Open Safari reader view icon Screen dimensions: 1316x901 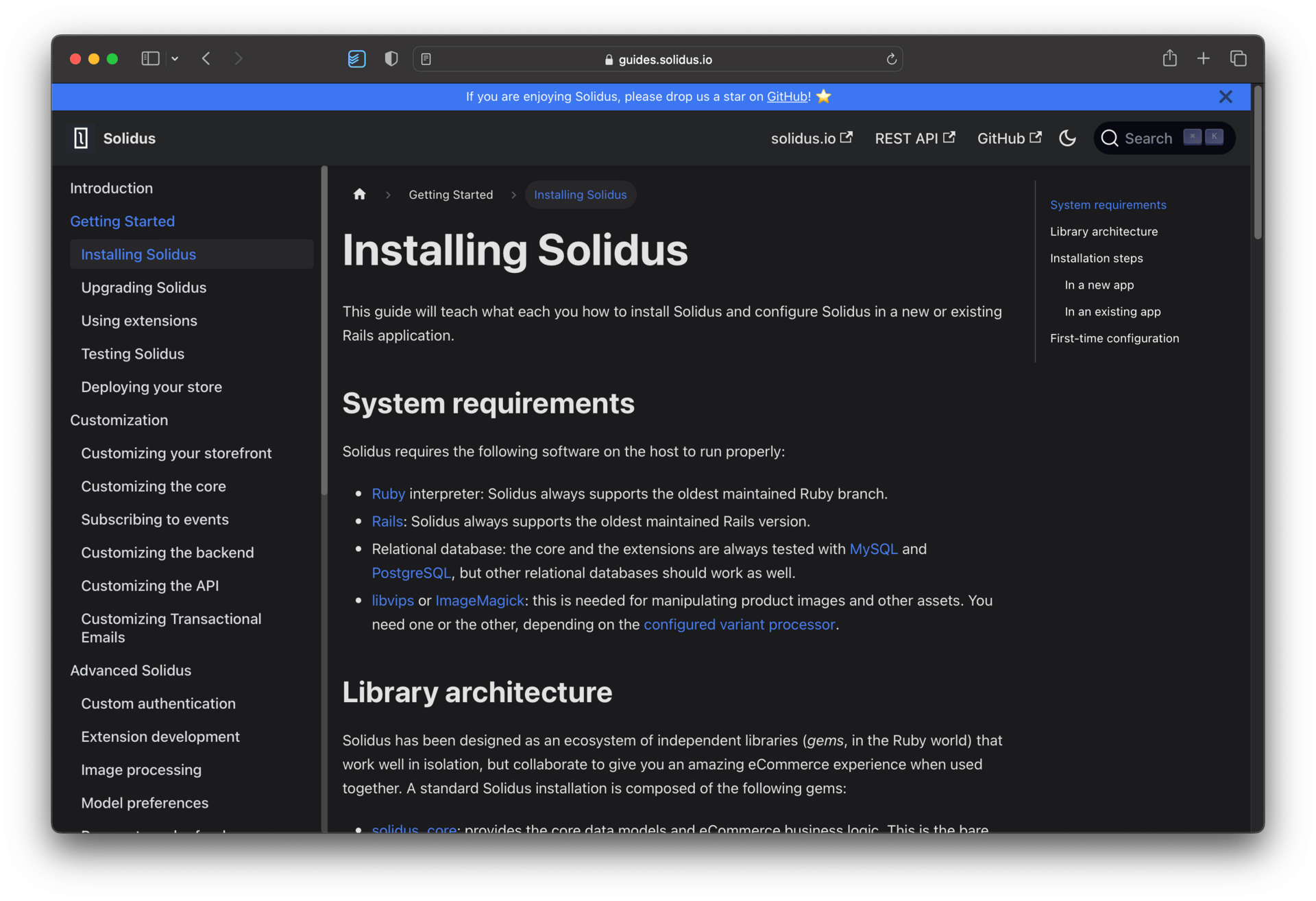426,60
